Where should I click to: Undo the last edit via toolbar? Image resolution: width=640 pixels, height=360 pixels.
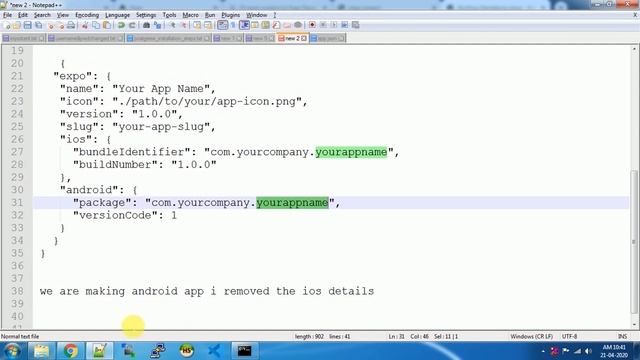[x=121, y=25]
